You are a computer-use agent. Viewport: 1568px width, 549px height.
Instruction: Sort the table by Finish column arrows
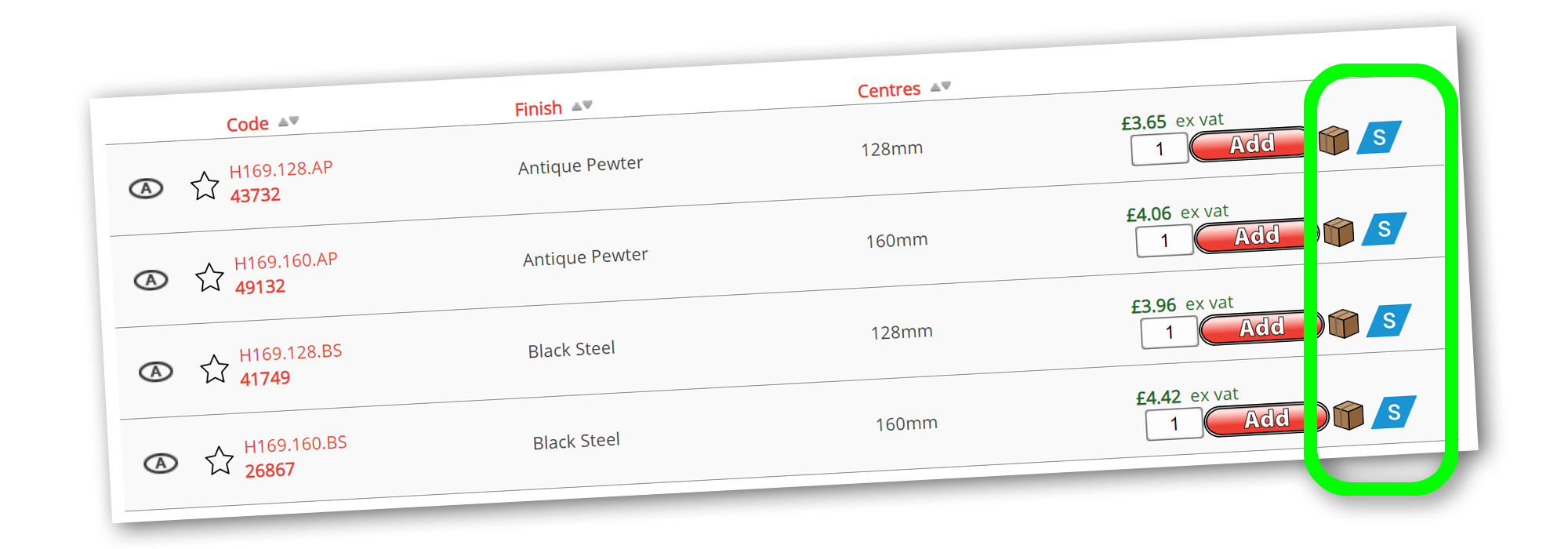coord(582,105)
